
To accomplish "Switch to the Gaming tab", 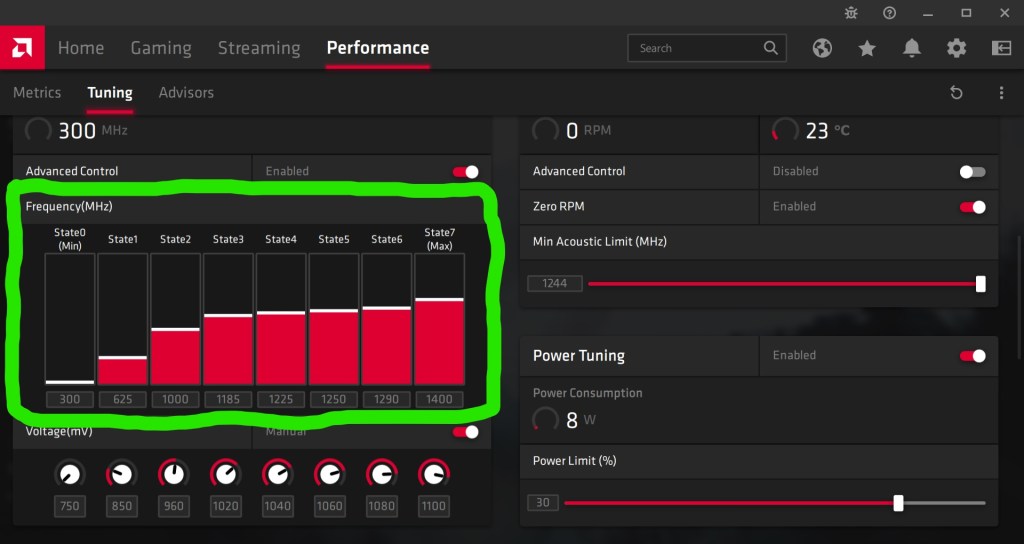I will (161, 48).
